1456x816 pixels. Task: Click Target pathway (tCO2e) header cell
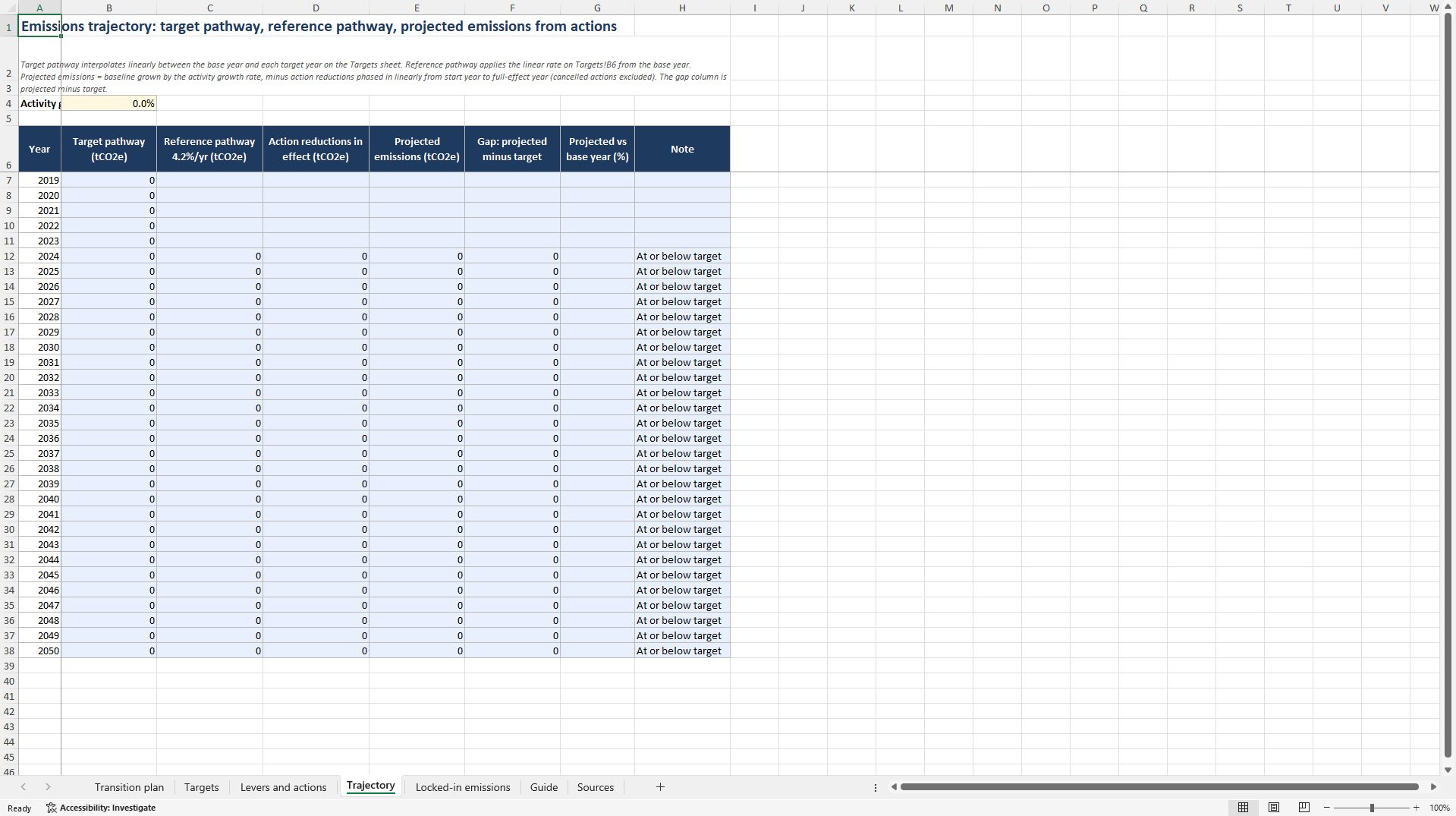[108, 149]
